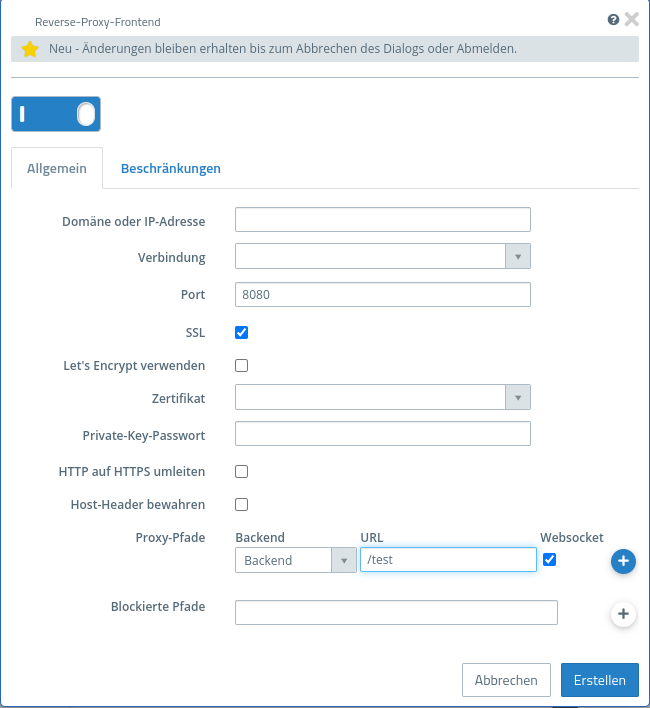Open the Verbindung dropdown
This screenshot has width=650, height=708.
(x=382, y=257)
